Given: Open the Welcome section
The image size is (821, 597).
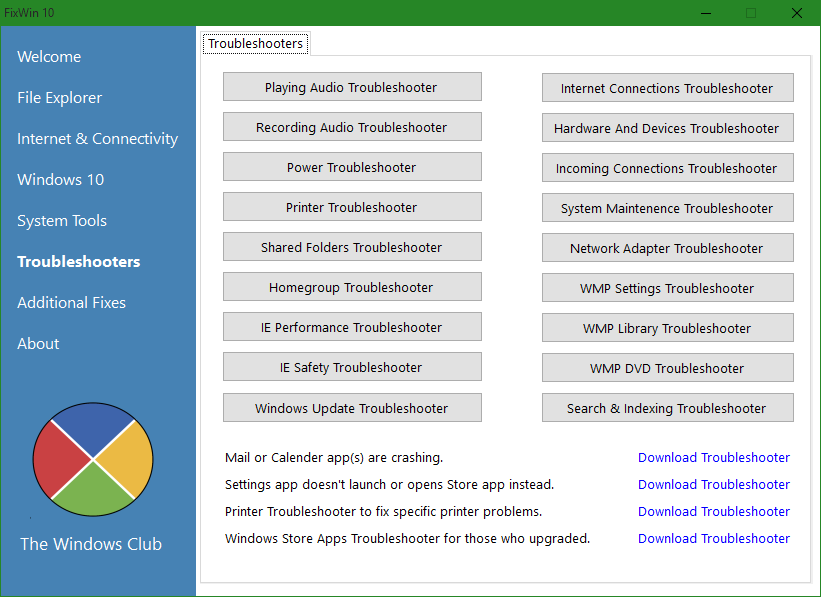Looking at the screenshot, I should coord(49,57).
